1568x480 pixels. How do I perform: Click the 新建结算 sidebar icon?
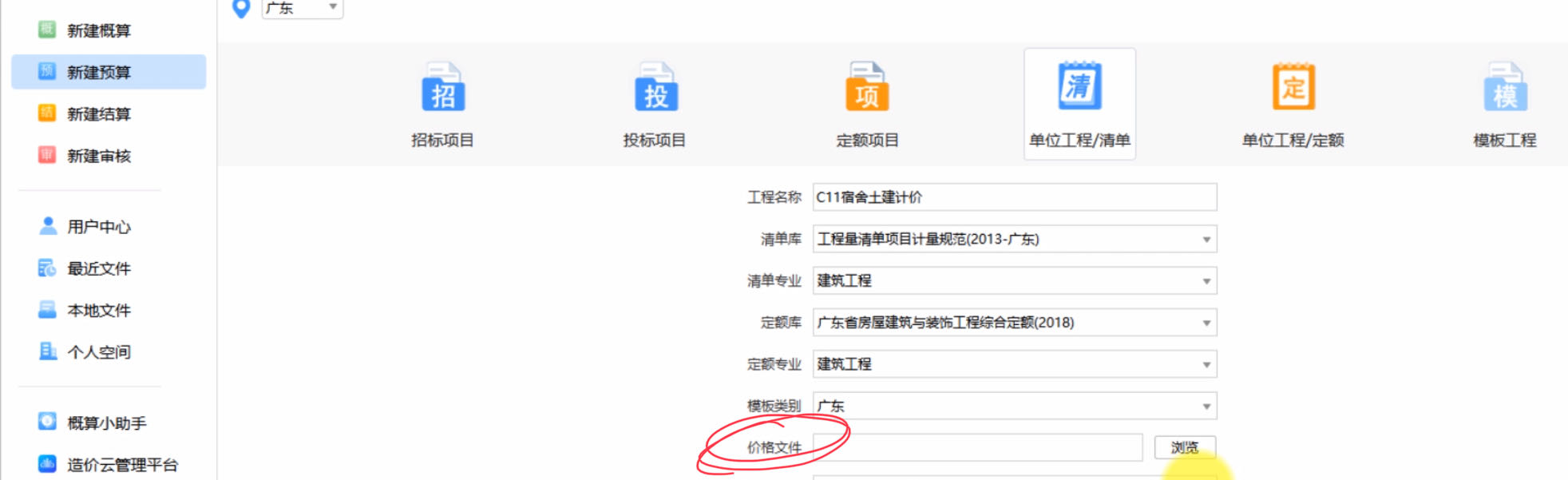pyautogui.click(x=47, y=113)
